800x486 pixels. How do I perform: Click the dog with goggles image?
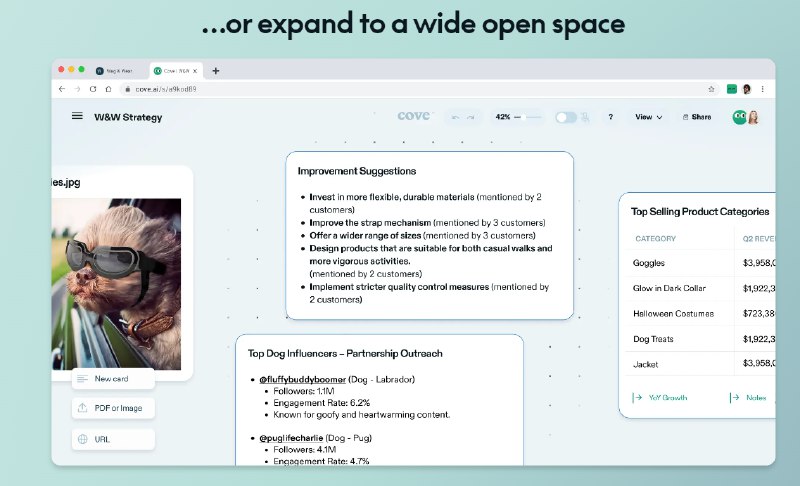[116, 284]
